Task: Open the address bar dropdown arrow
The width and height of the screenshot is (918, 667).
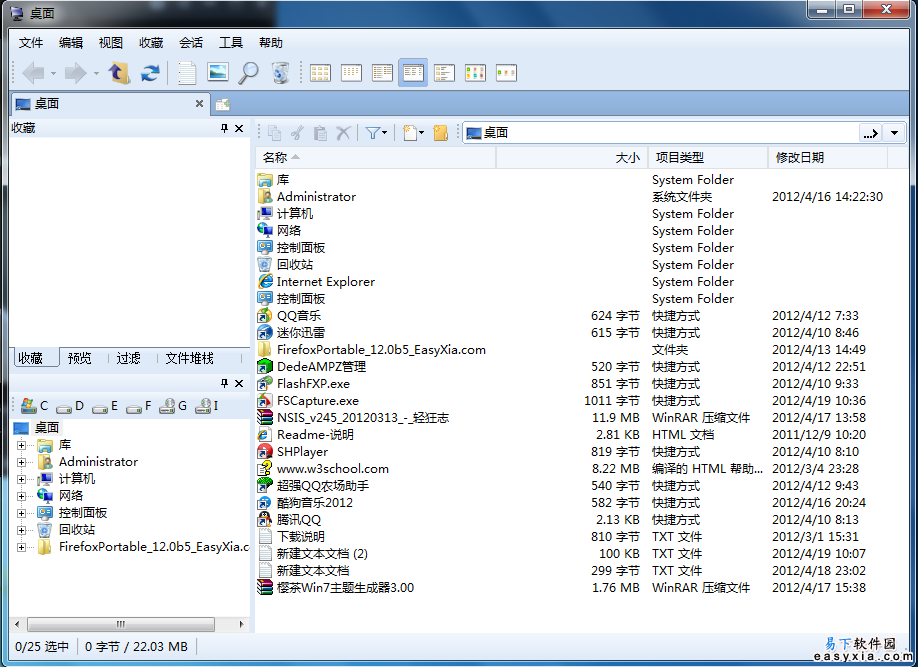Action: click(x=894, y=133)
